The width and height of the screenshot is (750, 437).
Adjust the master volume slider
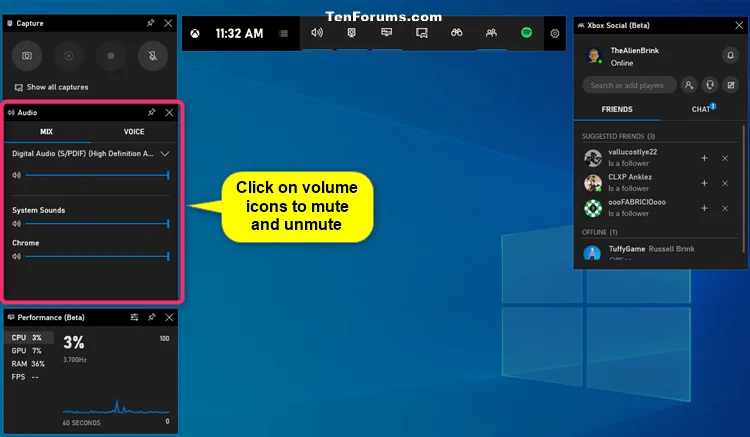coord(98,175)
